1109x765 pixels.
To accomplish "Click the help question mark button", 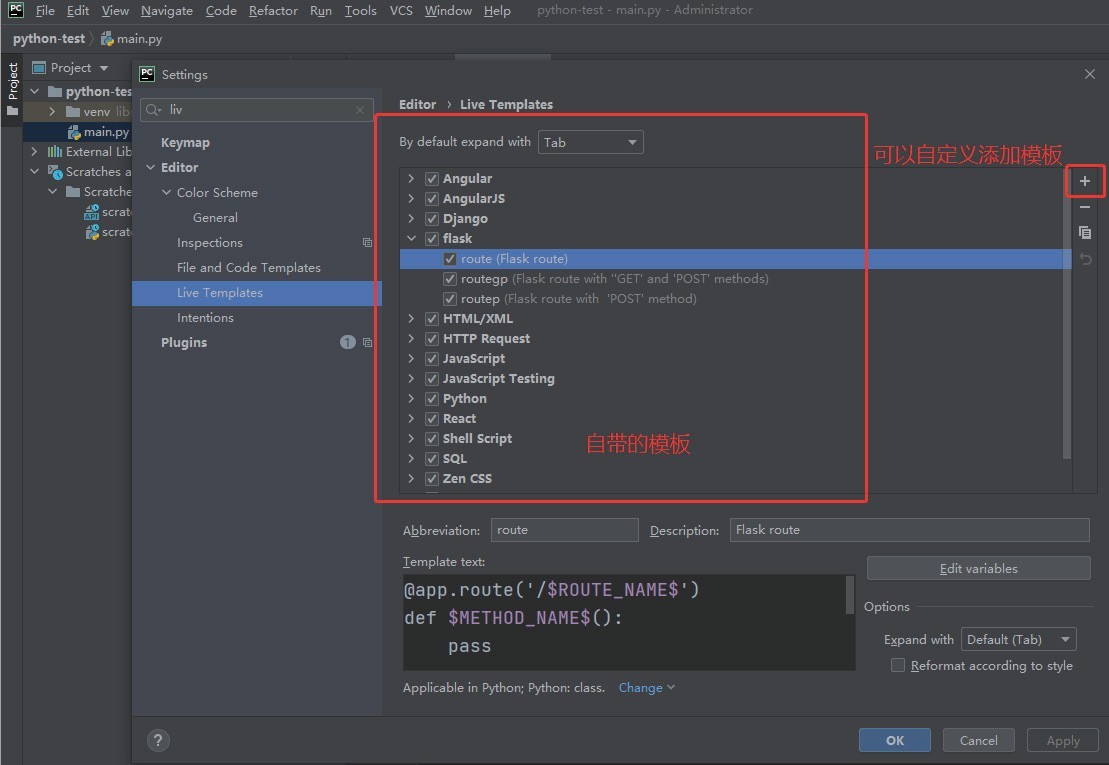I will 158,740.
